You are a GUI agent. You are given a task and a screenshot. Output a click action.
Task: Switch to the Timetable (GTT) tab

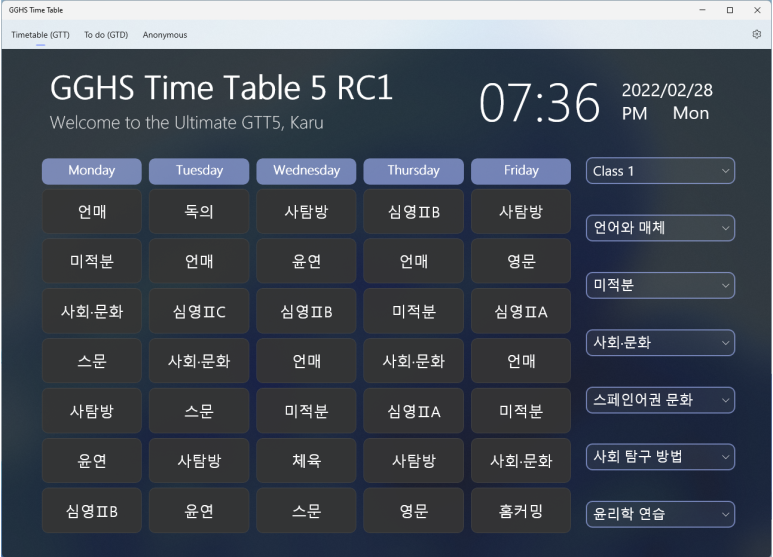[x=40, y=35]
